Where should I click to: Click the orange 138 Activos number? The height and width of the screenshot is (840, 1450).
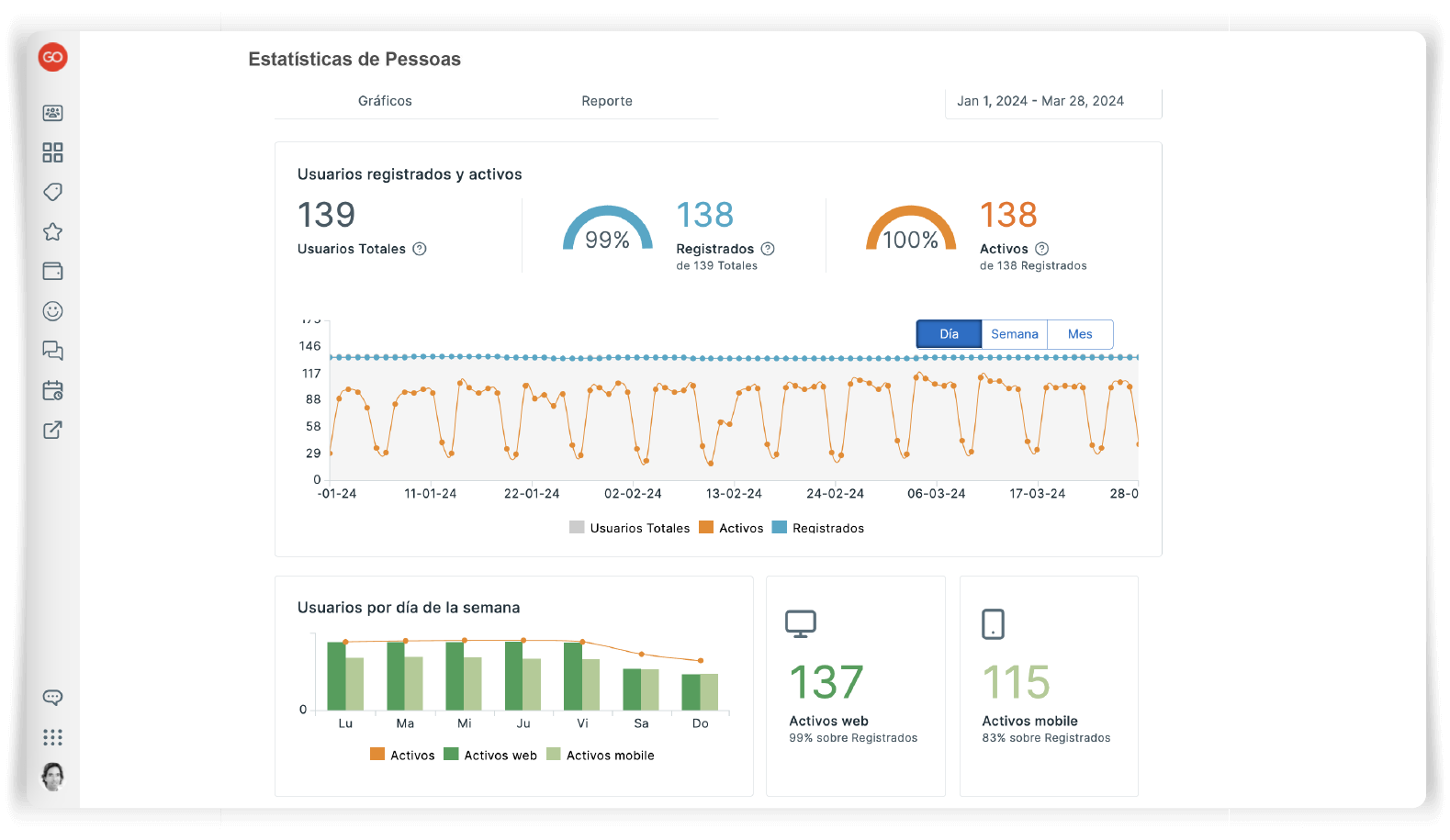pyautogui.click(x=1008, y=216)
